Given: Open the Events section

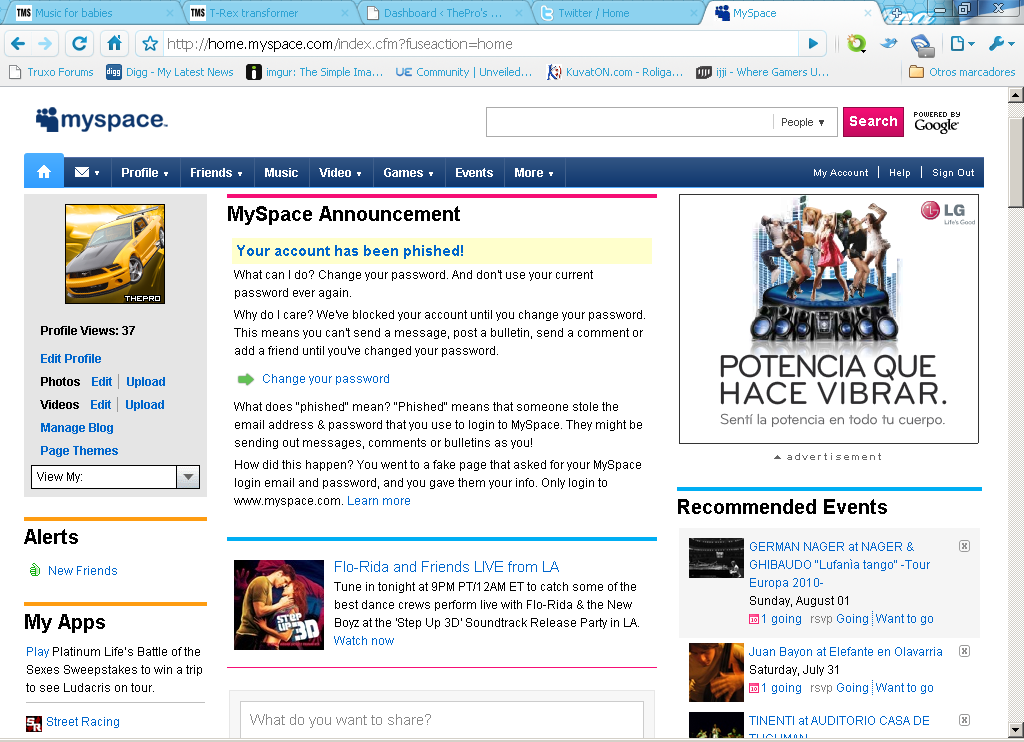Looking at the screenshot, I should click(474, 172).
